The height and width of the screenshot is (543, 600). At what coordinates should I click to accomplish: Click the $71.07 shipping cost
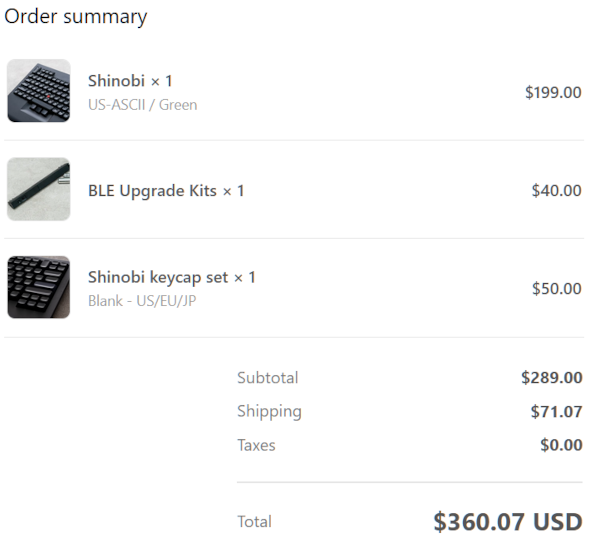(x=556, y=411)
